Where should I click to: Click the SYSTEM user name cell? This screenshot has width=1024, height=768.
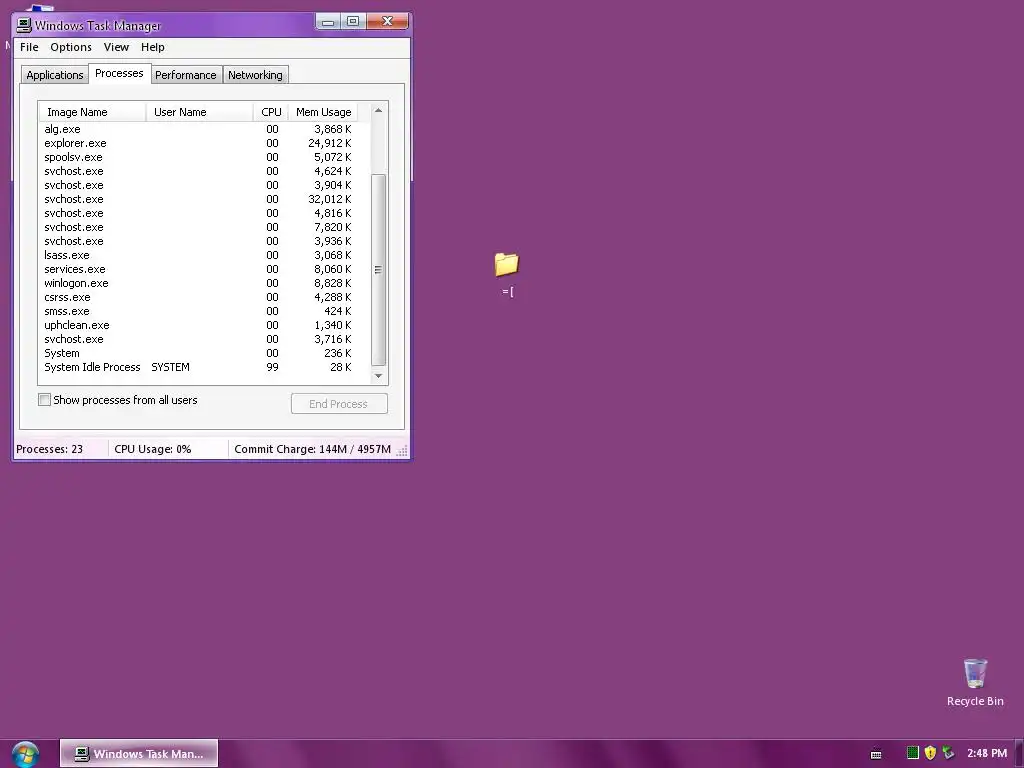coord(170,367)
